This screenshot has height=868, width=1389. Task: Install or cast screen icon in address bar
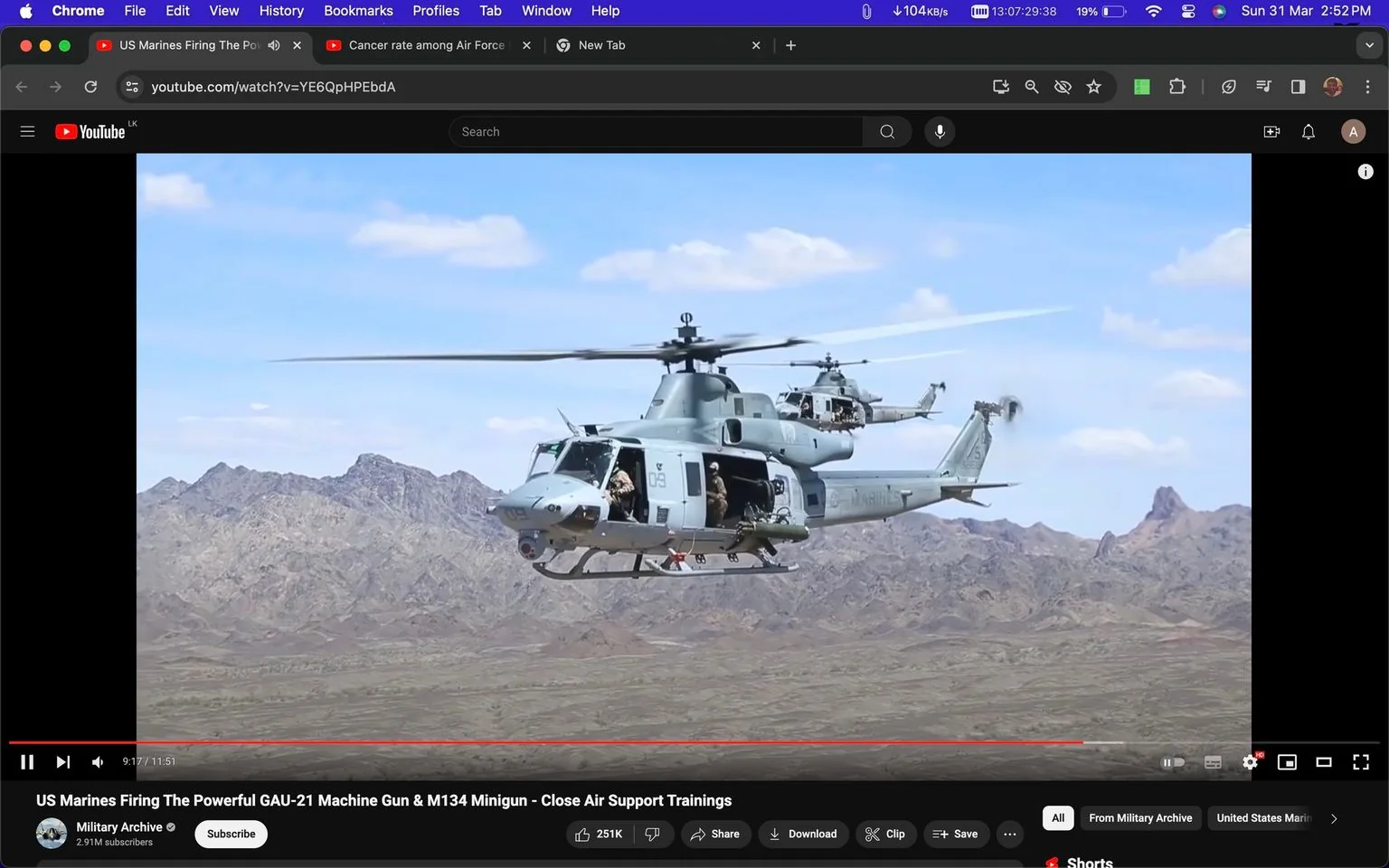coord(1001,87)
